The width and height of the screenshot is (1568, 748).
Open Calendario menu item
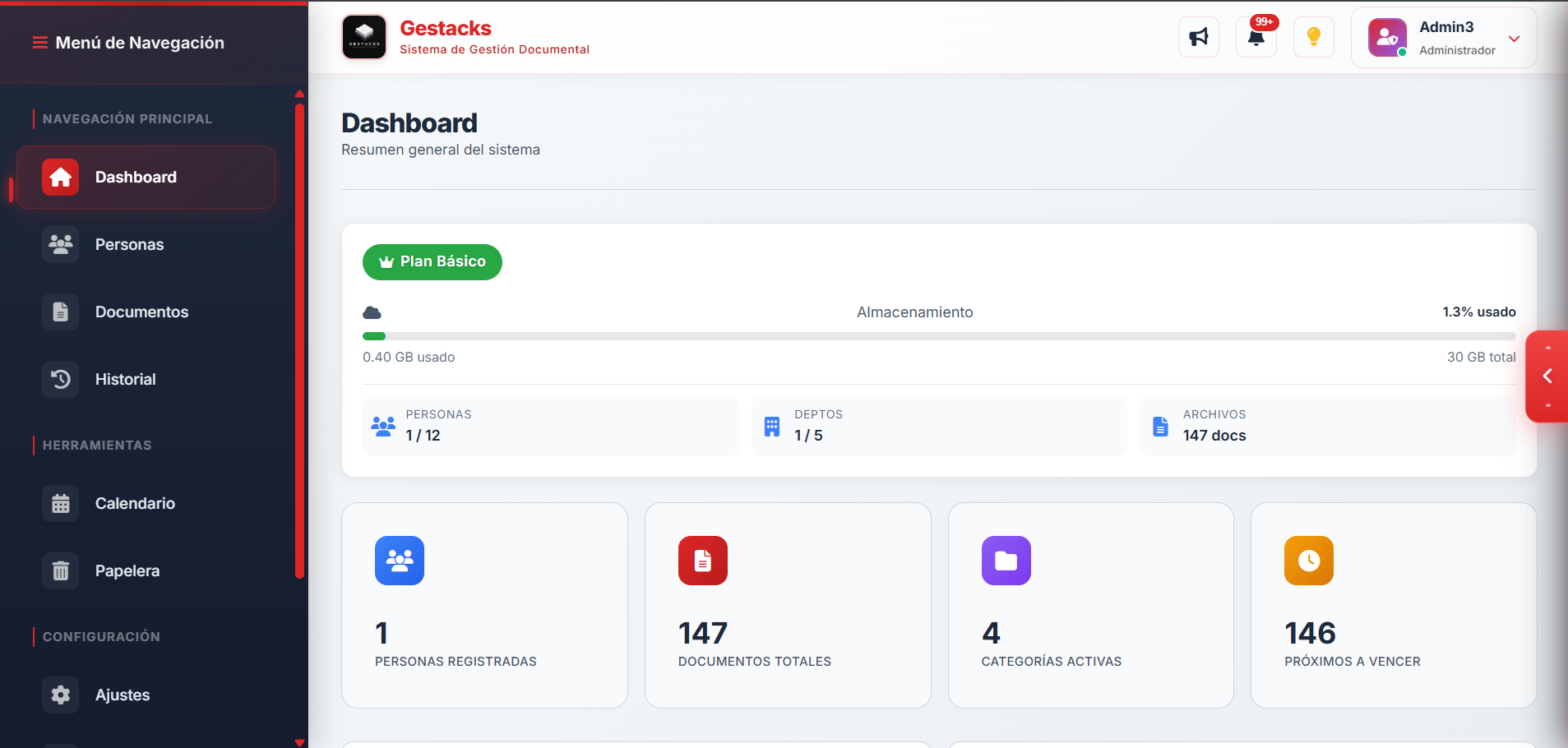(146, 503)
